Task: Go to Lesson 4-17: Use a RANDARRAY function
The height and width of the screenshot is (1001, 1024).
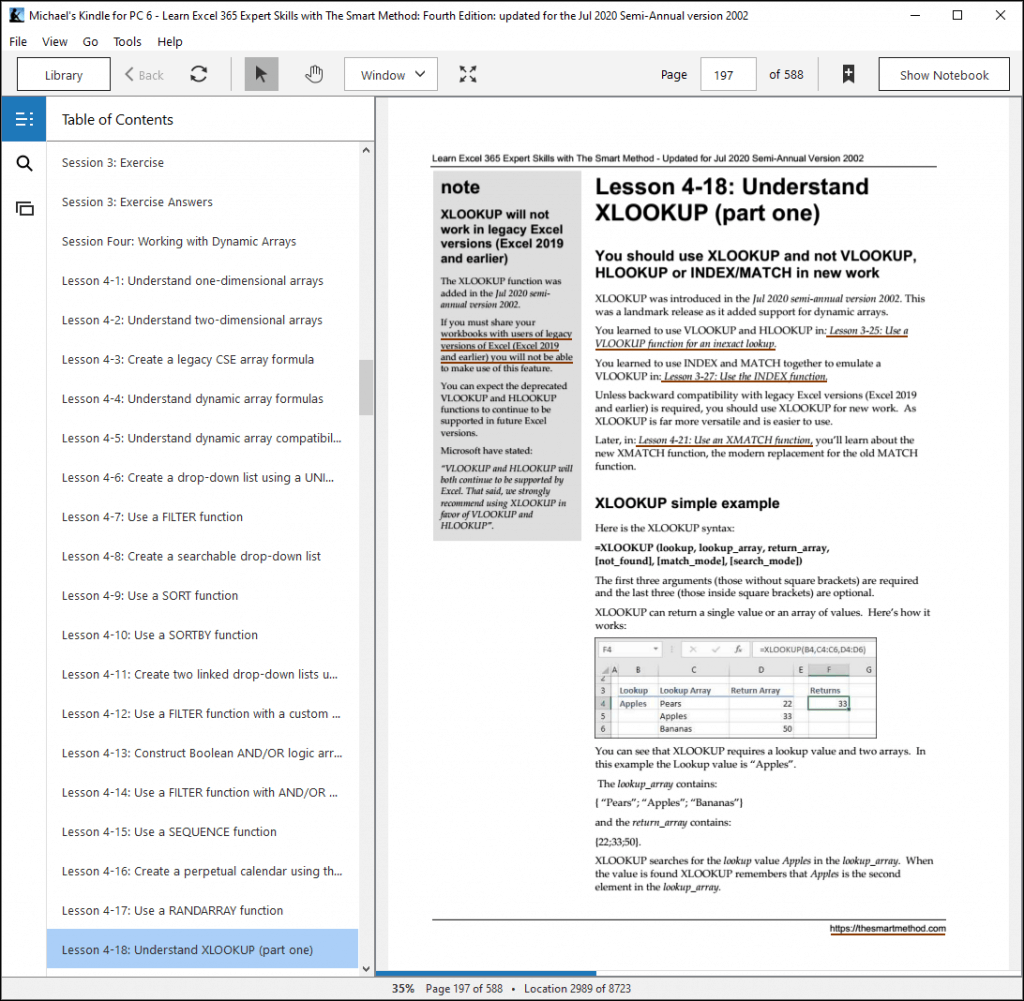Action: point(202,910)
